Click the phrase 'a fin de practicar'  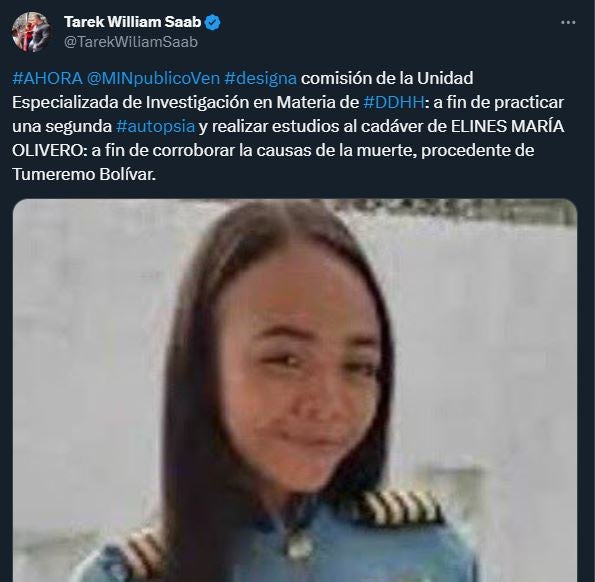point(499,102)
